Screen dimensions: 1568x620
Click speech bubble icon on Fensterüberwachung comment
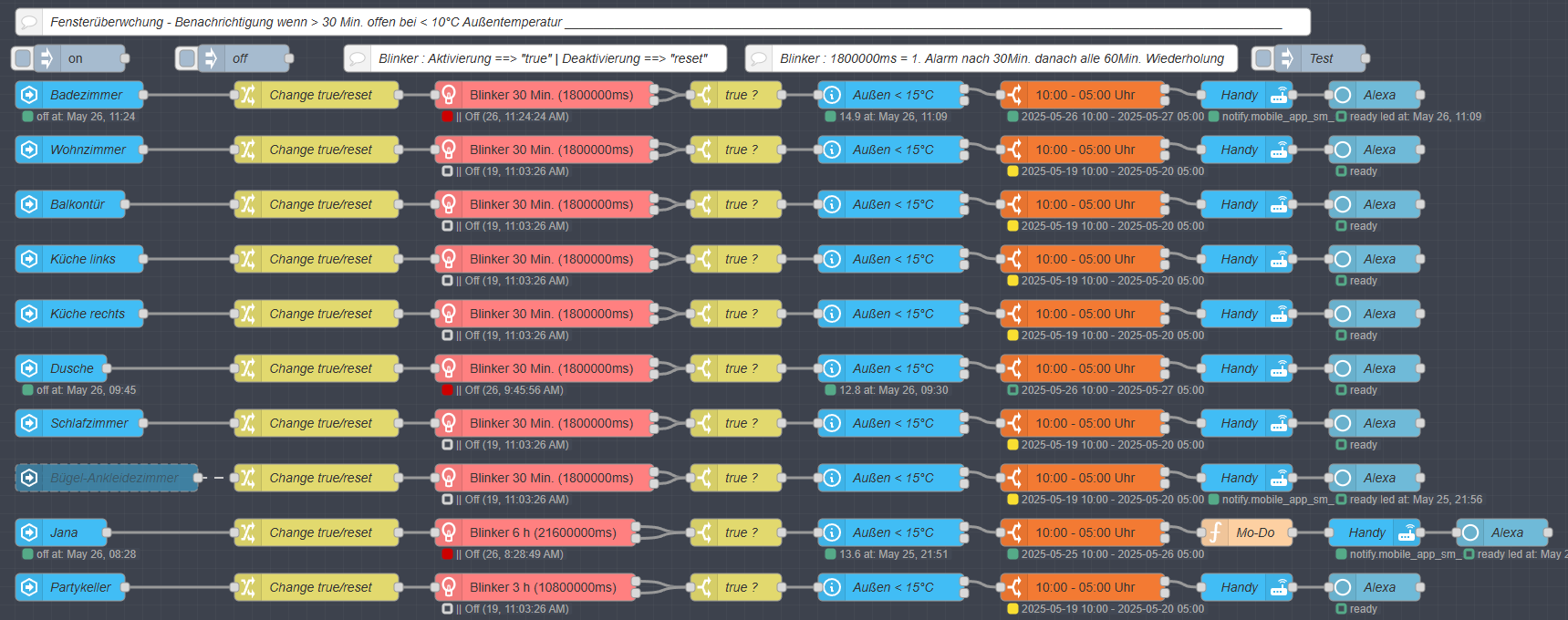click(29, 22)
